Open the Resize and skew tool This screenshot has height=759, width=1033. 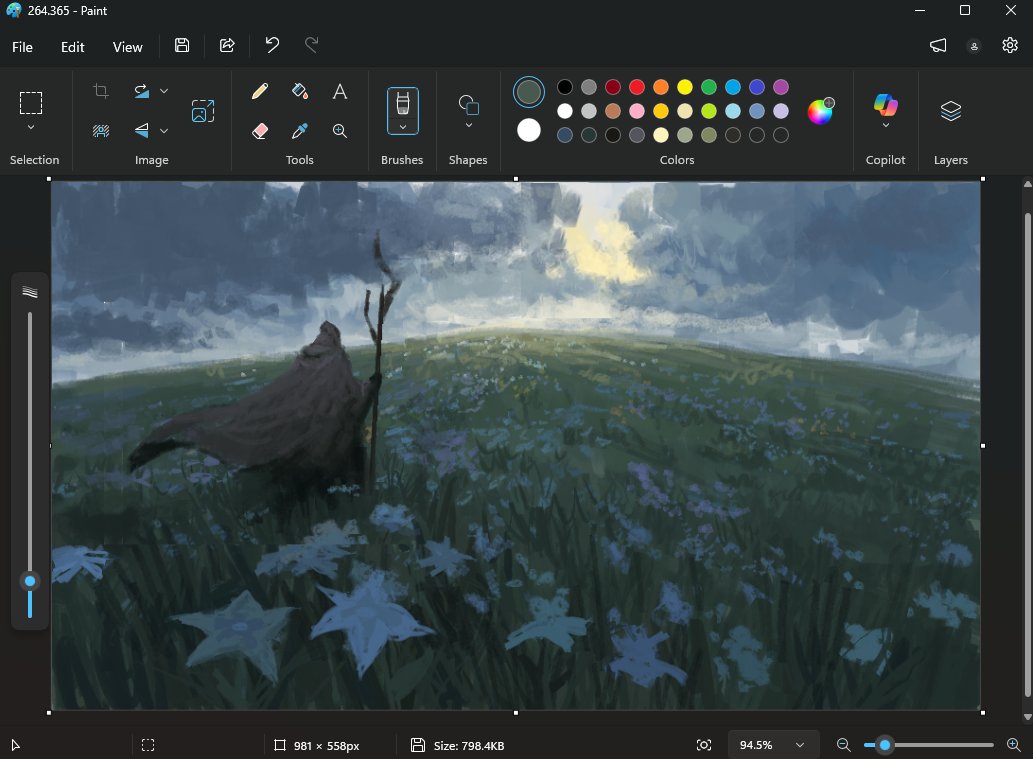pos(203,111)
